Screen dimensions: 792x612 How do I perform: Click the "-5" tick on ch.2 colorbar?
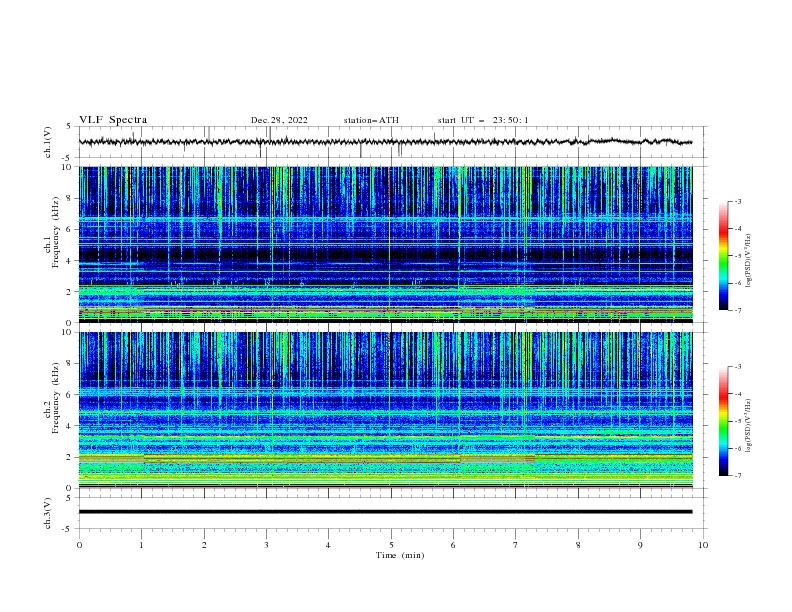click(737, 421)
